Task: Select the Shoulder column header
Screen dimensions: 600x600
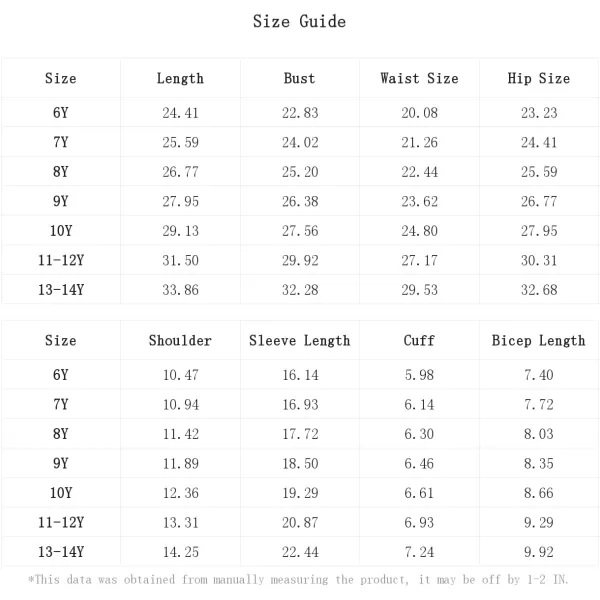Action: (180, 341)
